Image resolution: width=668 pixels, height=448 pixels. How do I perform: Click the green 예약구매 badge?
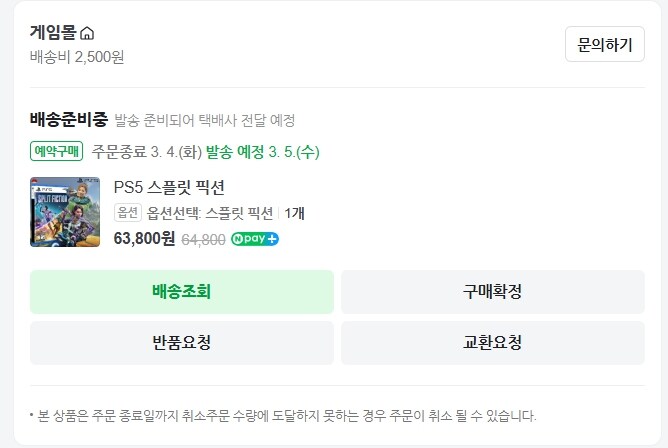57,152
